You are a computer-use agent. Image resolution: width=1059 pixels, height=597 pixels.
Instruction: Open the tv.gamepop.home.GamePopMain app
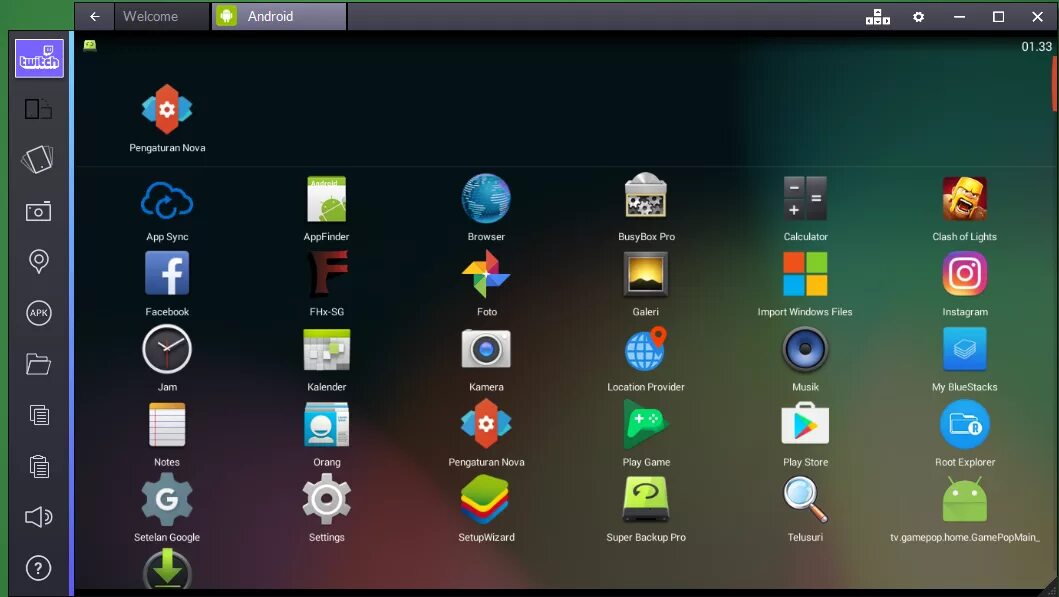coord(964,509)
